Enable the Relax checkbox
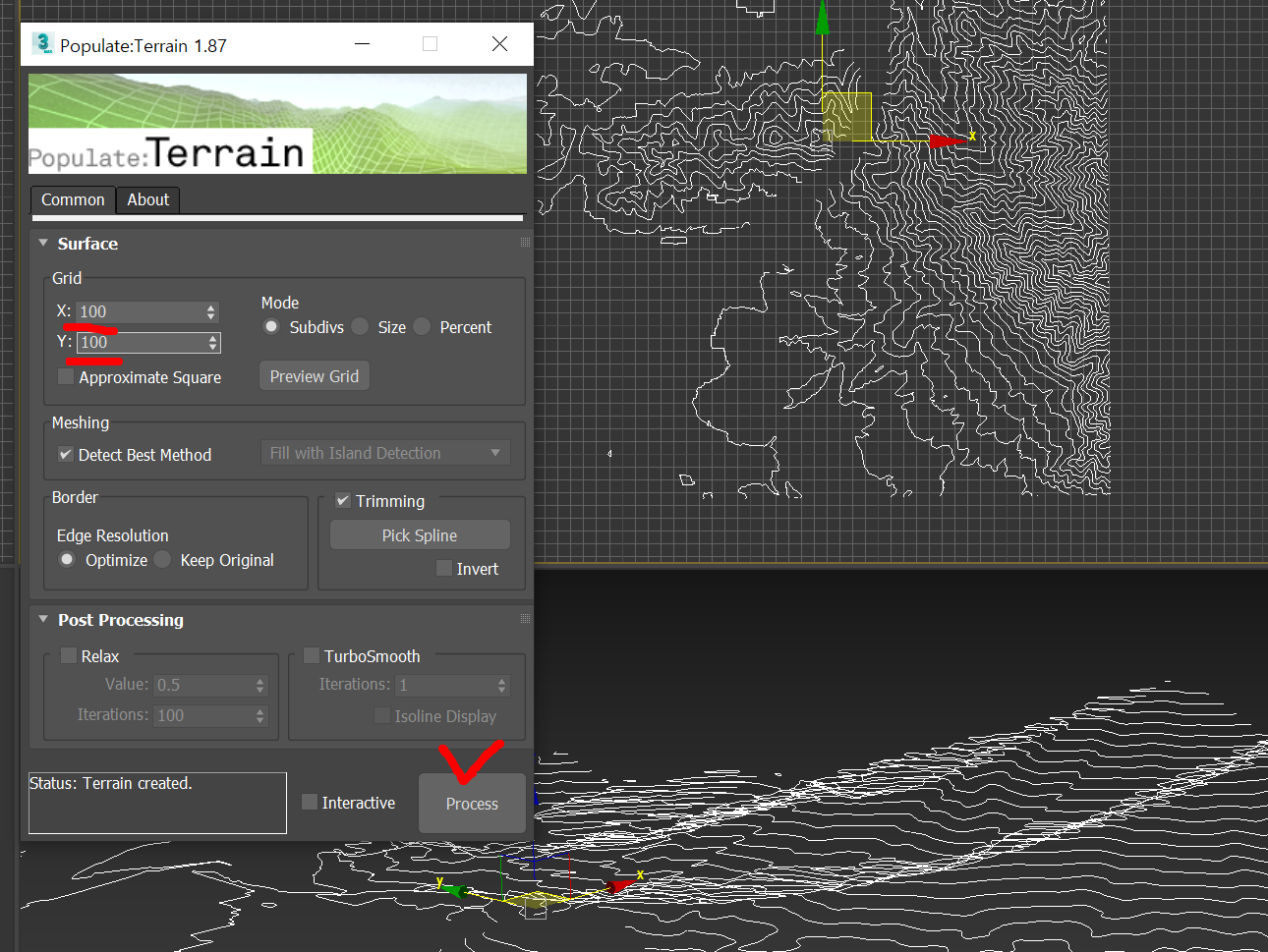This screenshot has width=1268, height=952. (x=69, y=655)
